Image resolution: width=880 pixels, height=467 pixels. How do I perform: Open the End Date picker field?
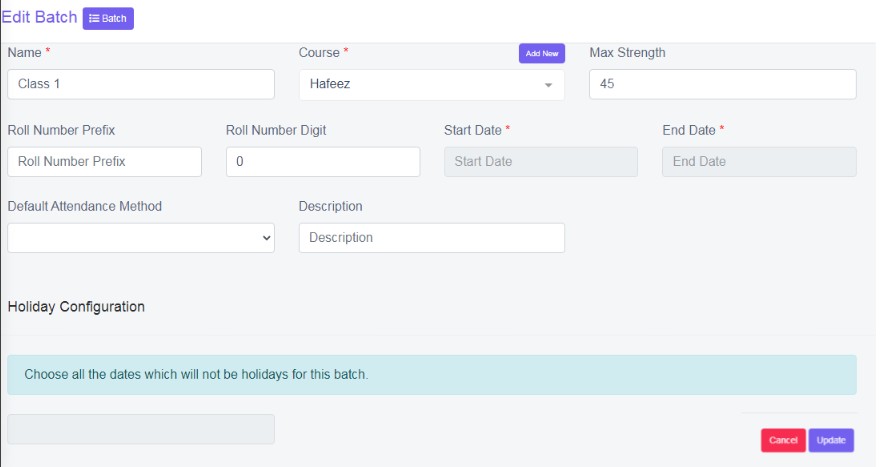(759, 162)
